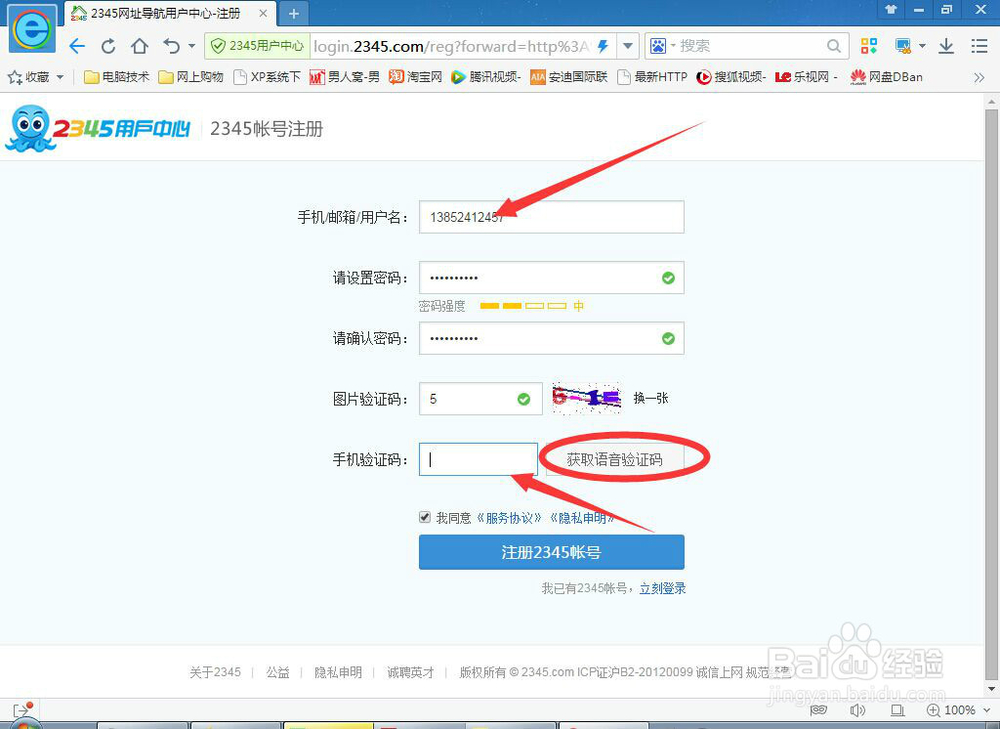Click the status bar window layout icon
The width and height of the screenshot is (1000, 729).
[x=897, y=710]
